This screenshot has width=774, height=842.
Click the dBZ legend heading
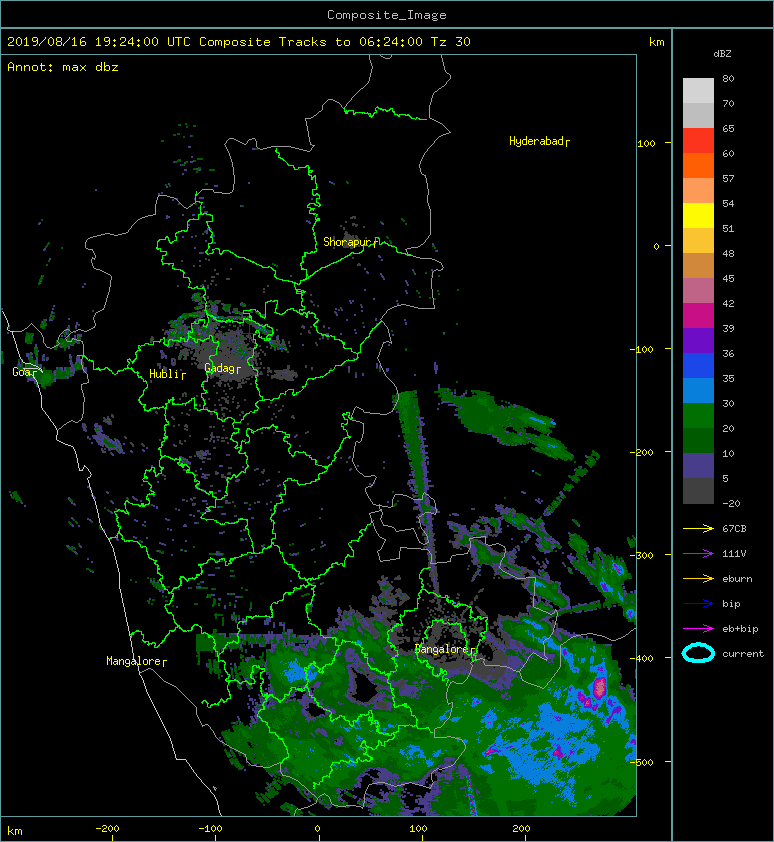[x=722, y=54]
